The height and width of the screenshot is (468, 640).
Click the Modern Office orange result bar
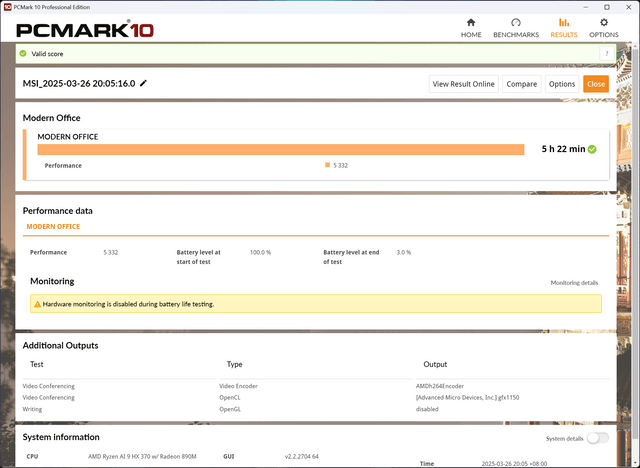[x=281, y=150]
